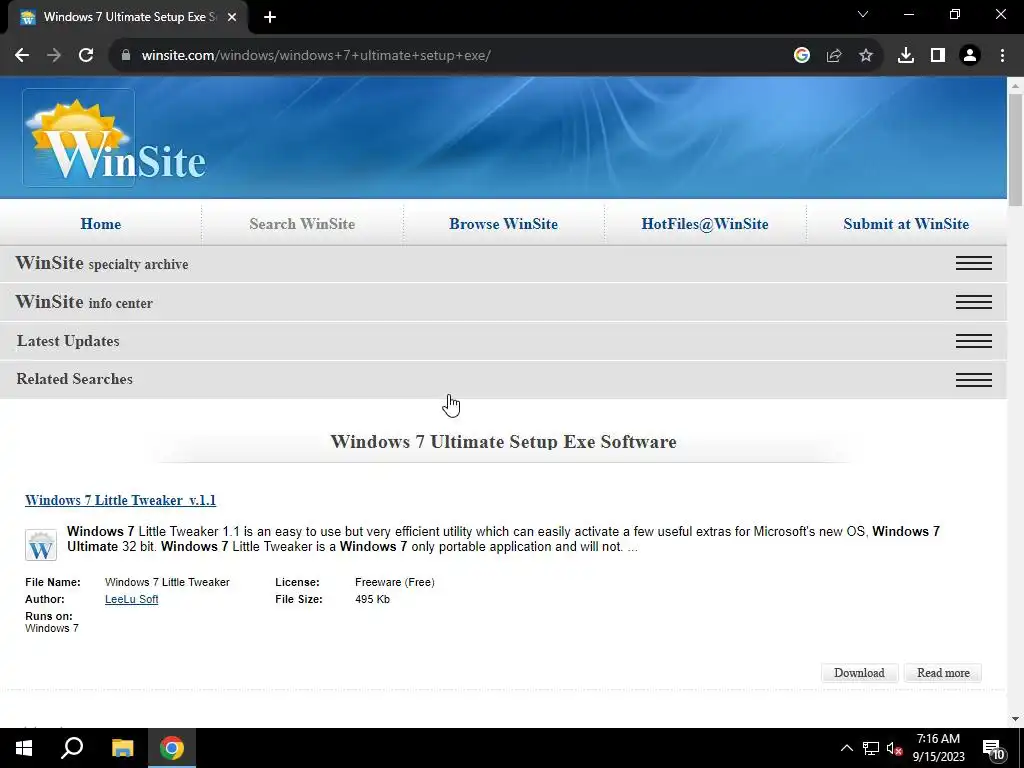Open the Windows 7 Little Tweaker v.1.1 link
The height and width of the screenshot is (768, 1024).
pos(120,500)
